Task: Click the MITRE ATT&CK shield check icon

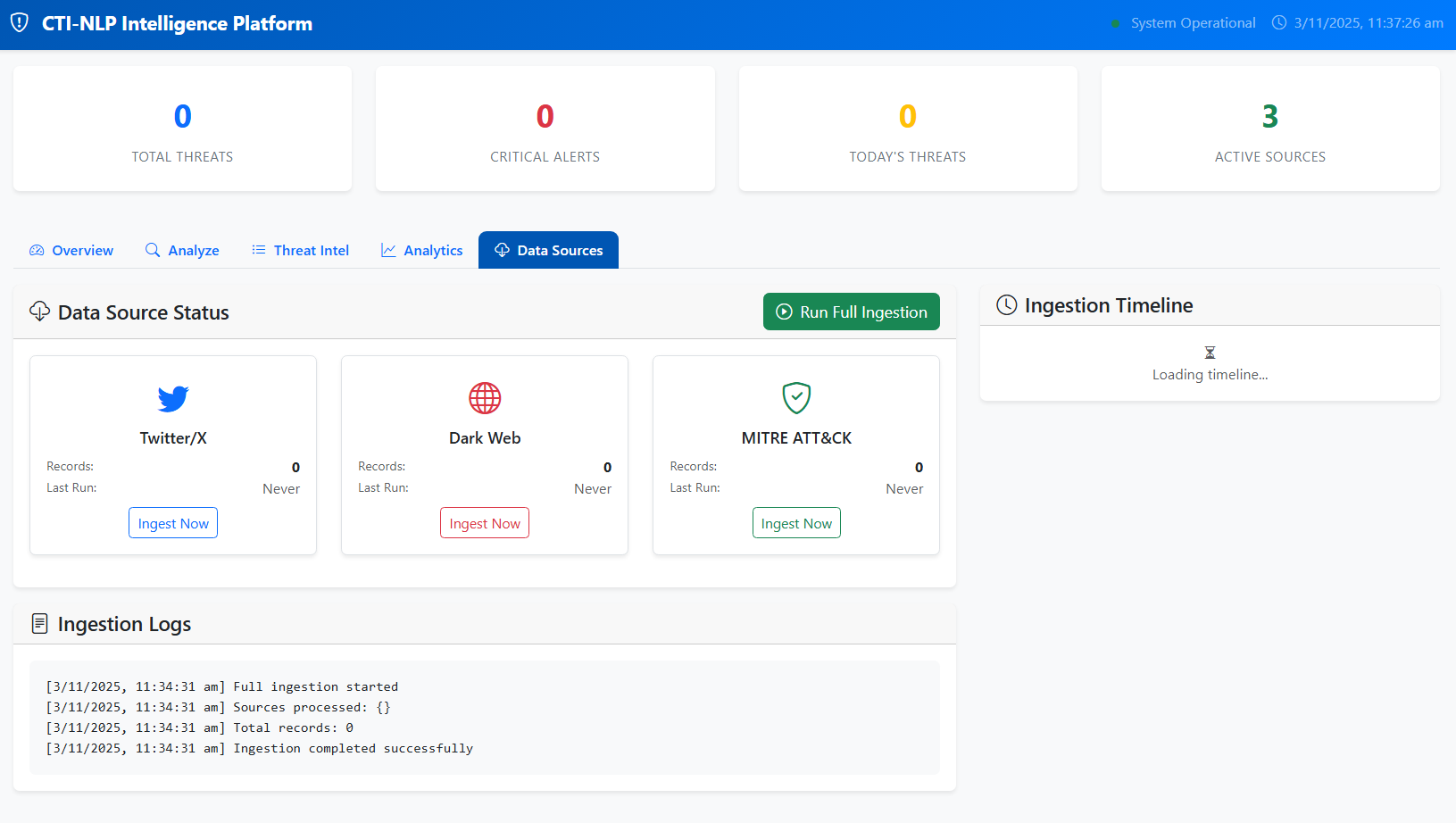Action: coord(796,398)
